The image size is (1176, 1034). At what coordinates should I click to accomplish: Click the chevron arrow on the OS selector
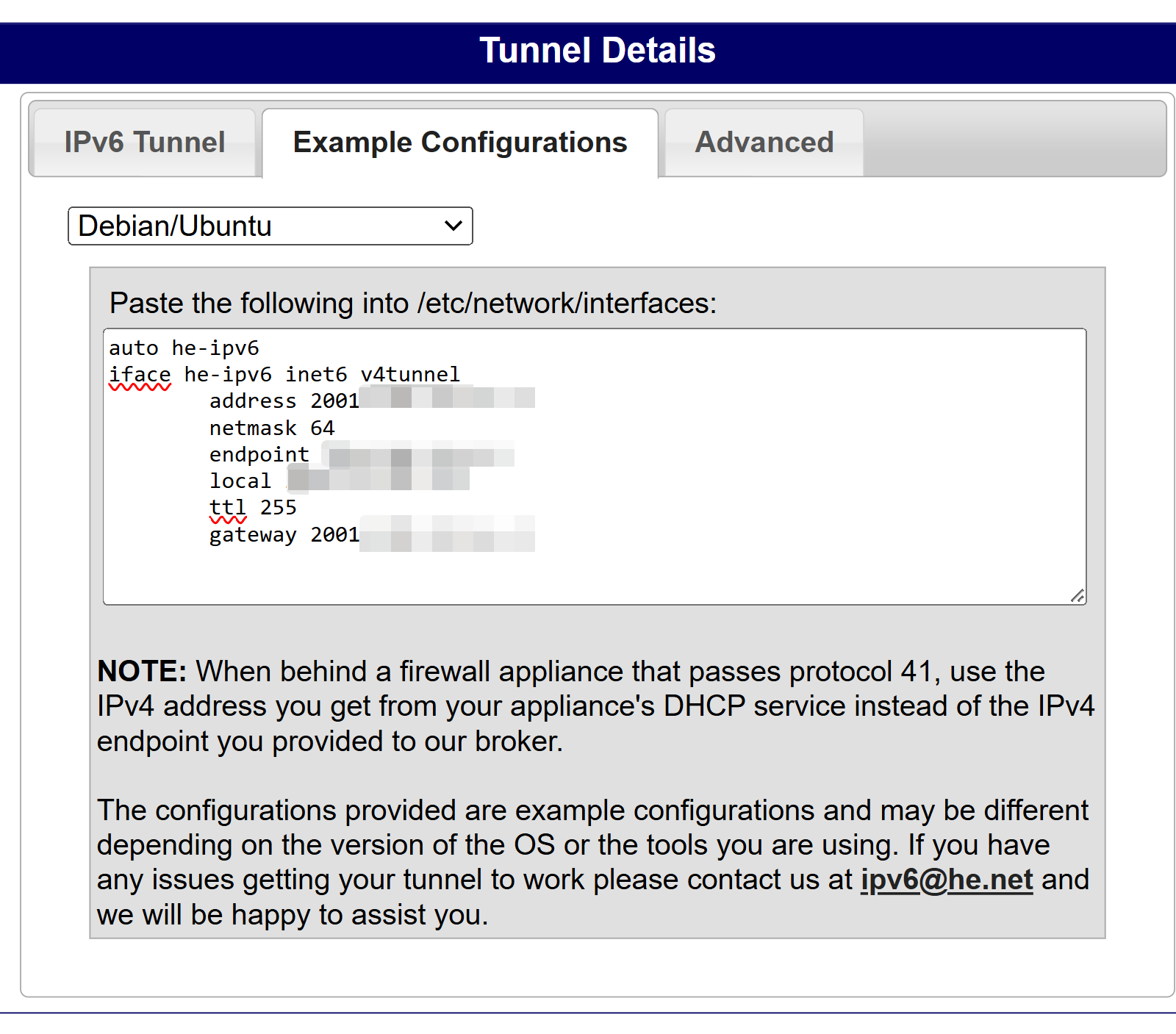pyautogui.click(x=453, y=226)
